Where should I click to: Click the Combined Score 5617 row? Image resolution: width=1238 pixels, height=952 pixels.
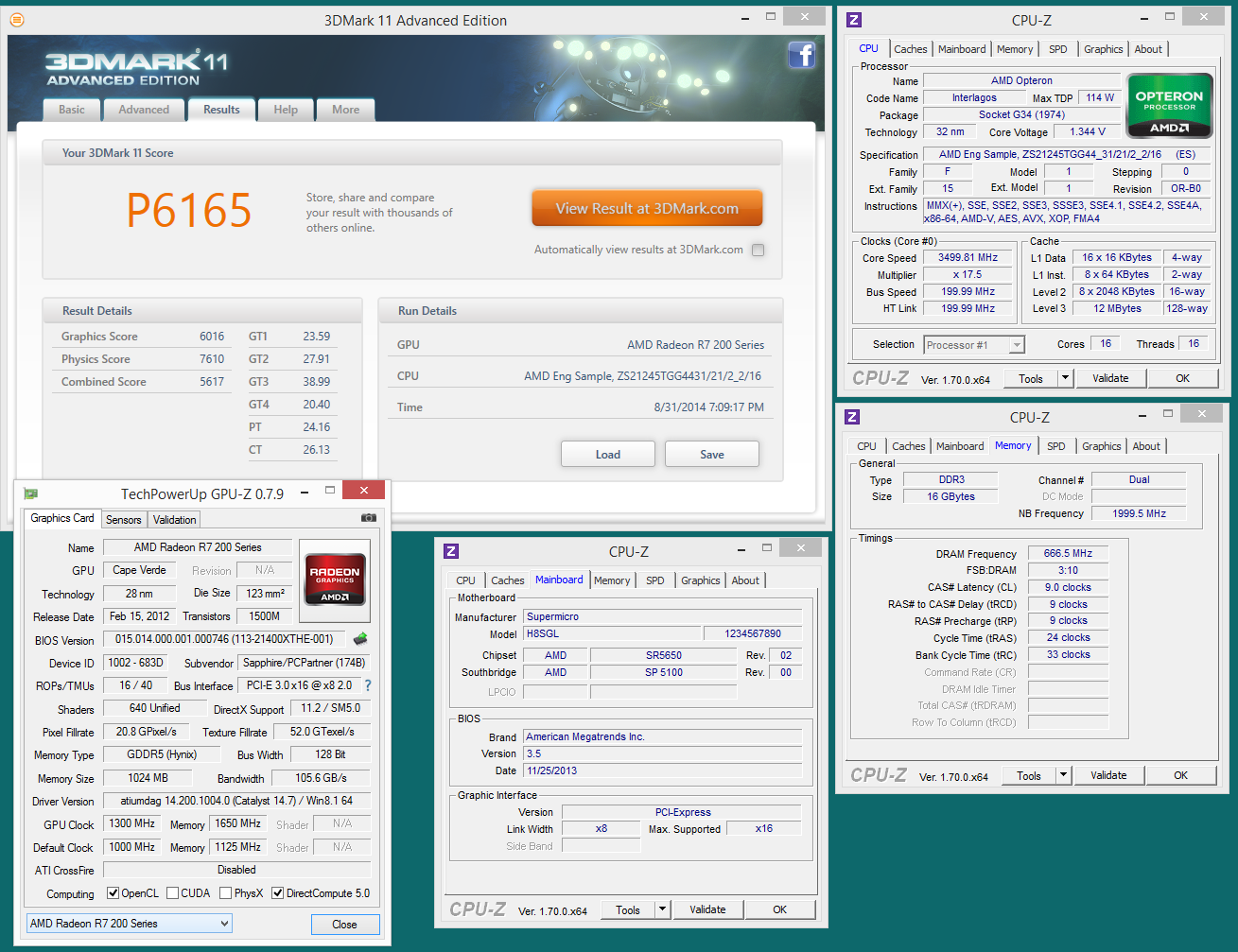143,382
